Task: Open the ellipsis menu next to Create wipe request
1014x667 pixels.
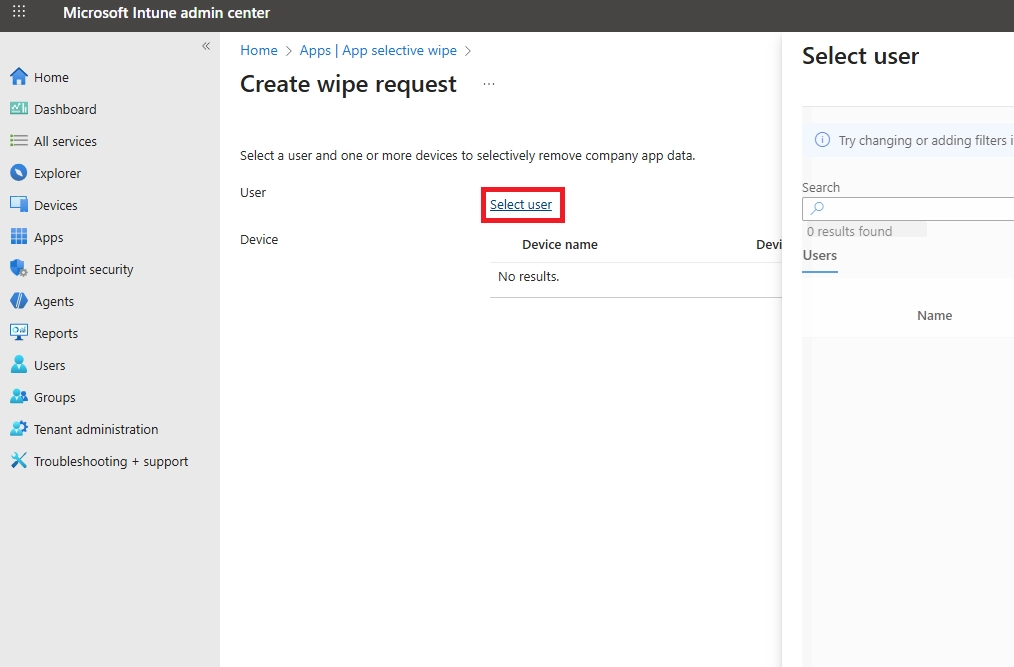Action: (x=488, y=85)
